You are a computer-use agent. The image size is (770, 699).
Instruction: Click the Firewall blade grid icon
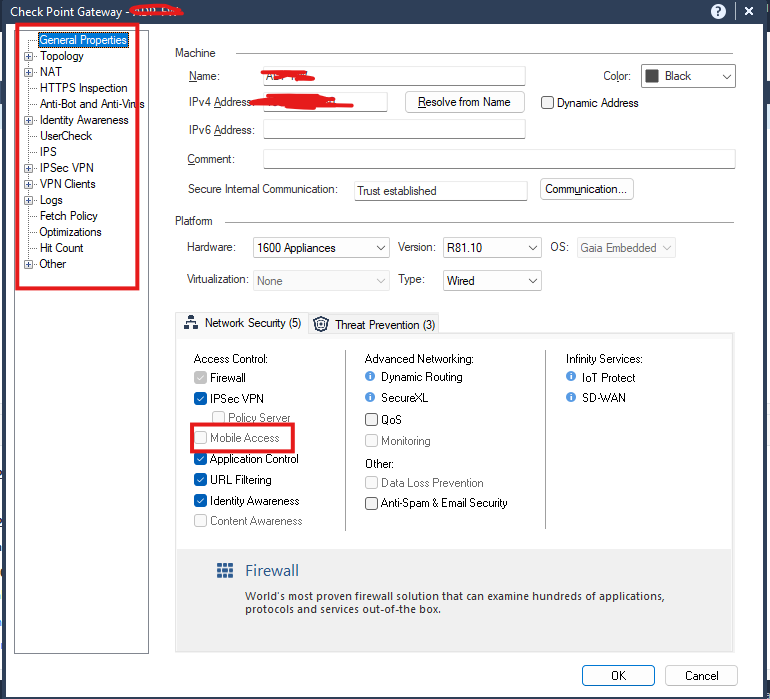[225, 570]
